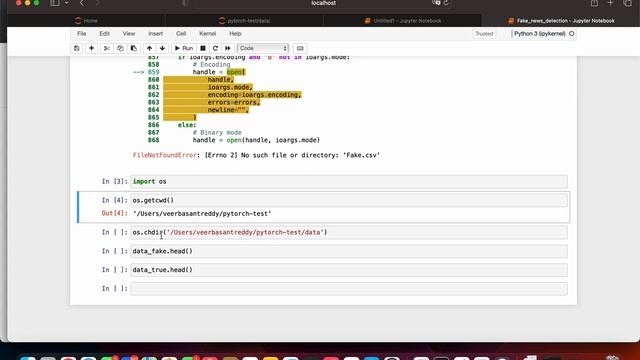Screen dimensions: 640x360
Task: Open the cell type Code dropdown
Action: click(263, 48)
